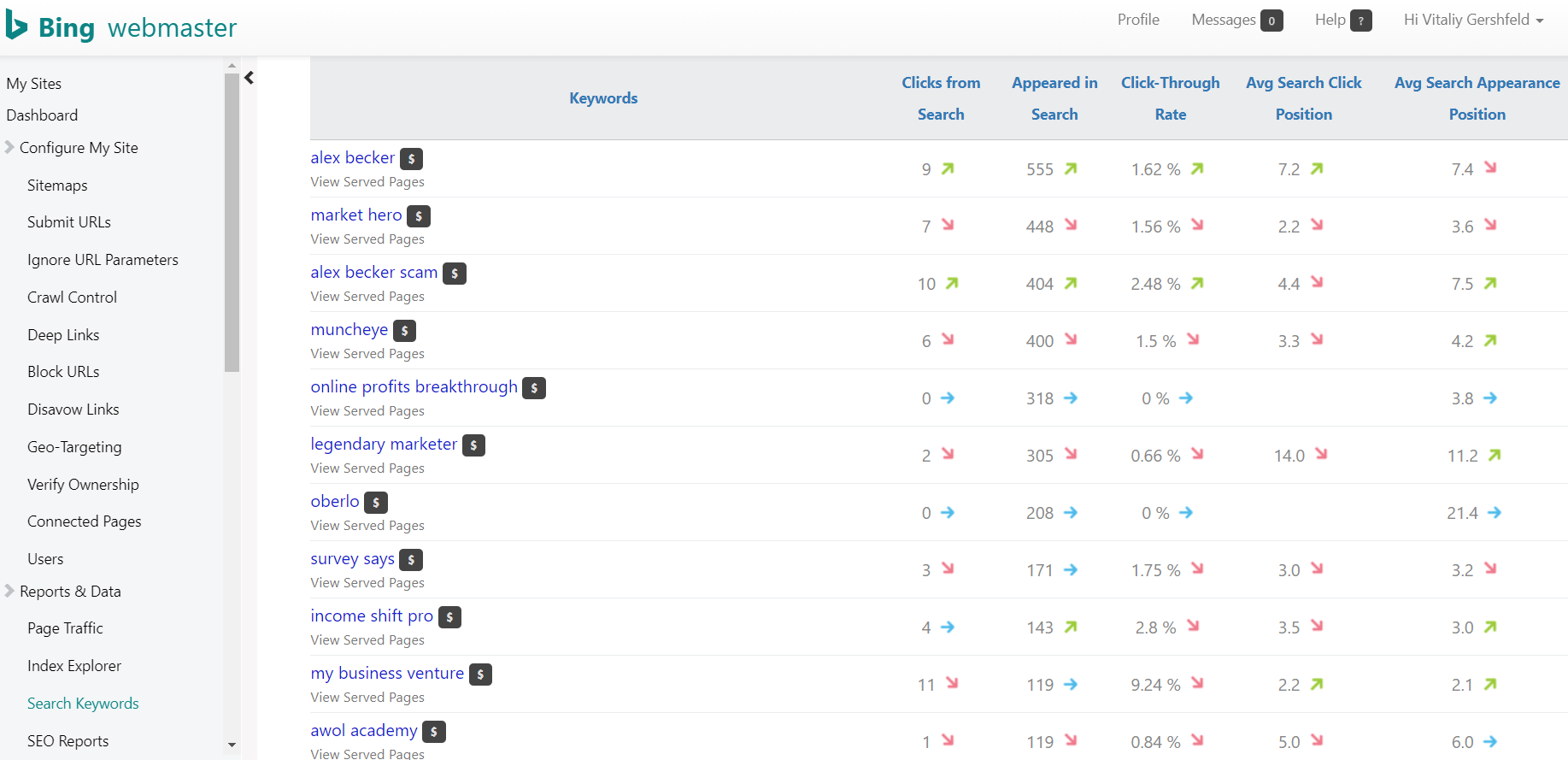This screenshot has width=1568, height=760.
Task: Click the dollar badge next to market hero
Action: (419, 216)
